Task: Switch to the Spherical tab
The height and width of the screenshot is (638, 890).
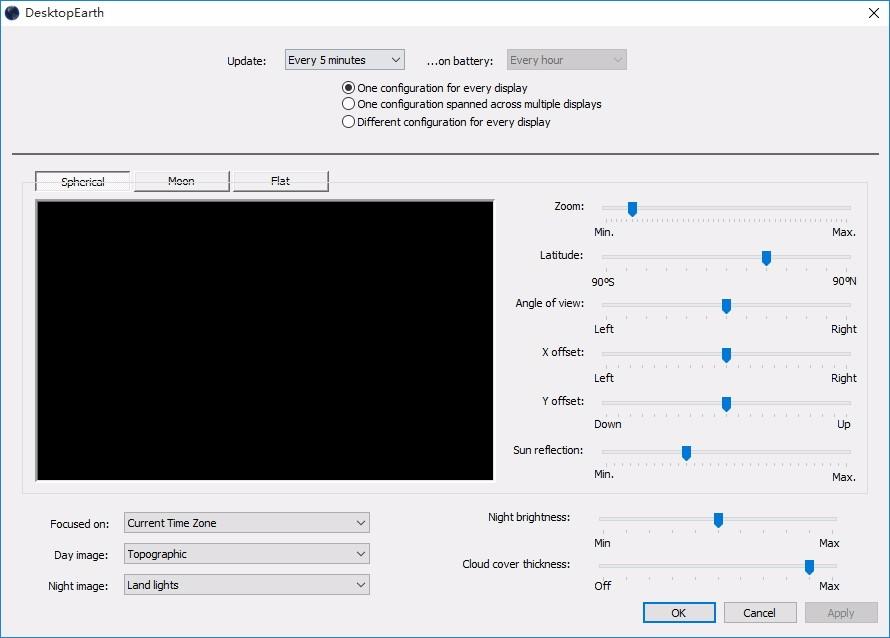Action: (x=83, y=181)
